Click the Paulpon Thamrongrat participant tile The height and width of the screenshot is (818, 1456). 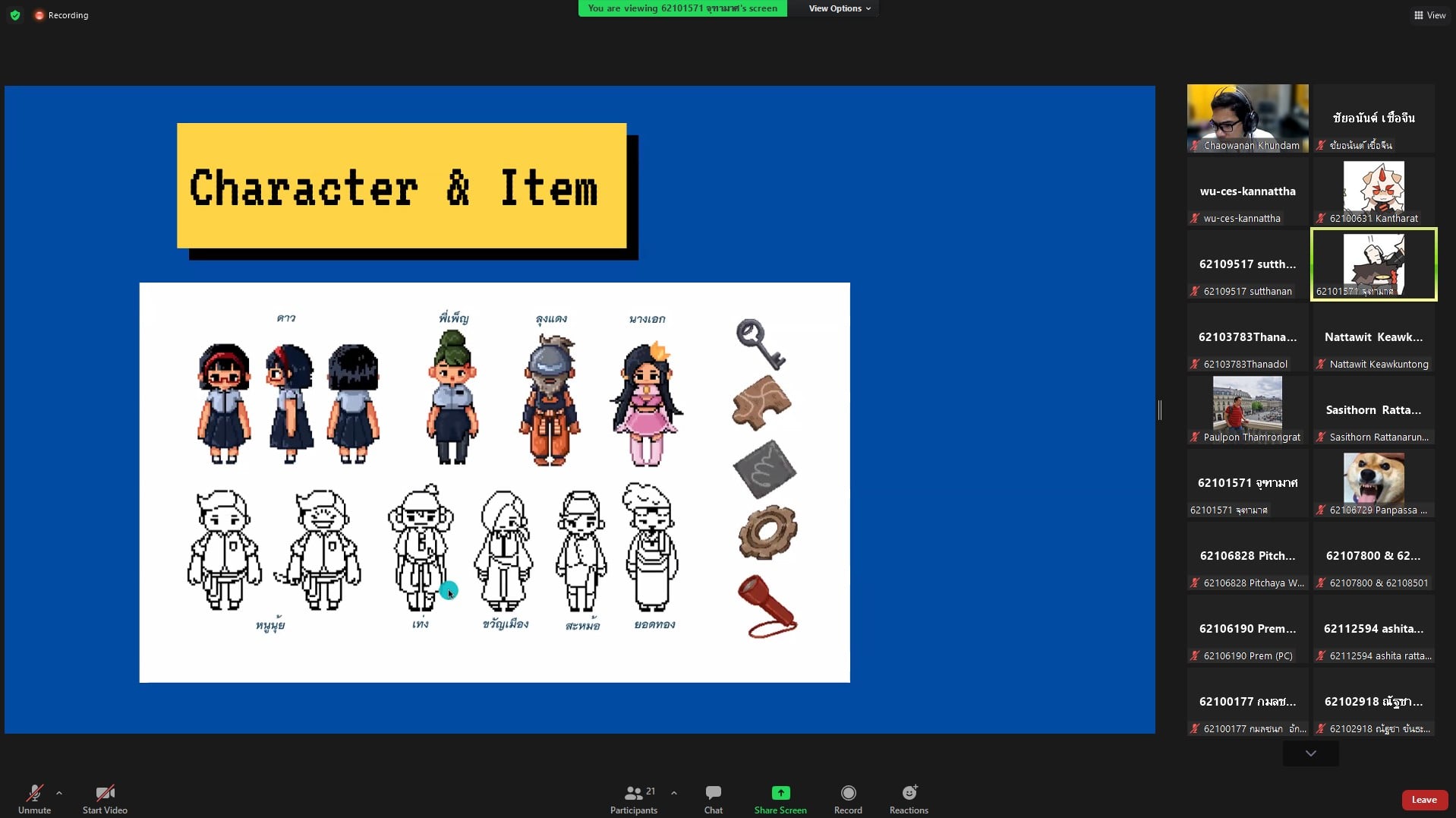(x=1247, y=410)
